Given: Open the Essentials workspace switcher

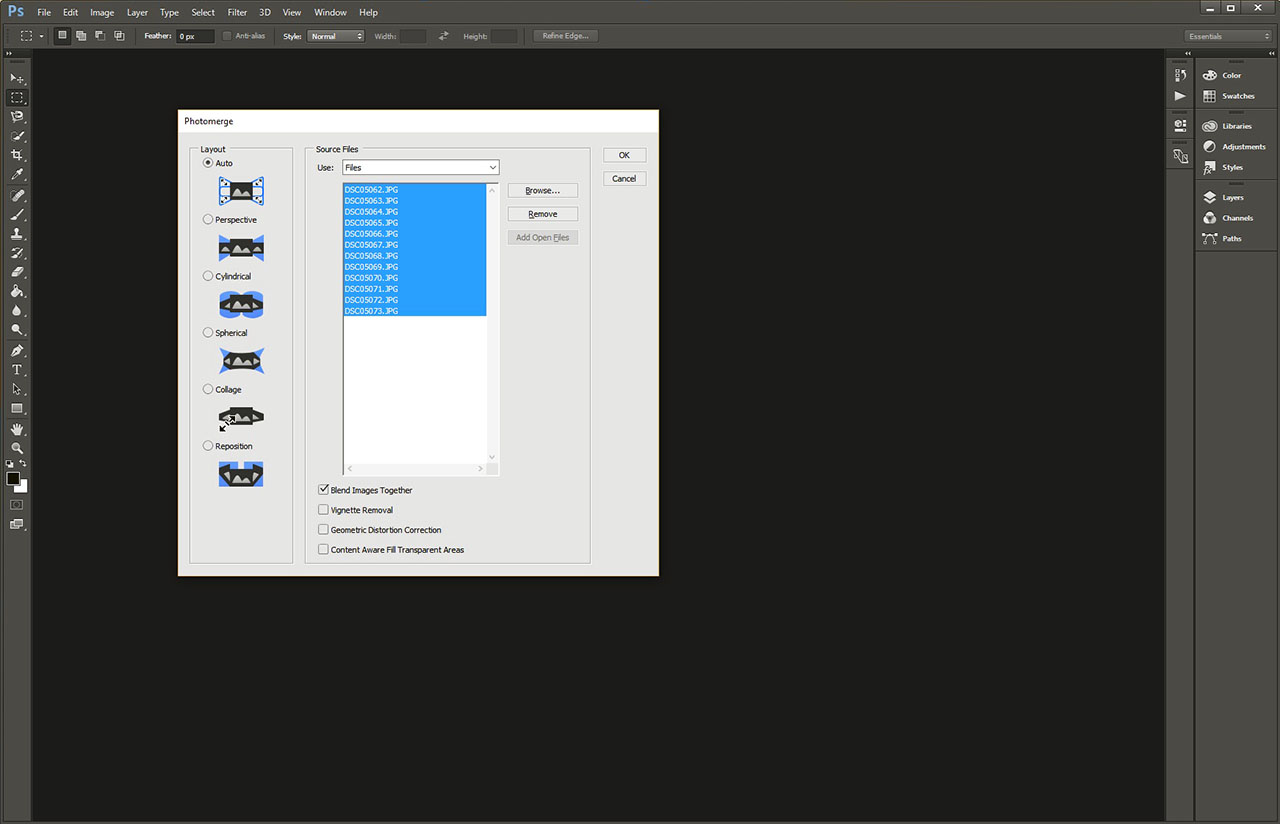Looking at the screenshot, I should (1228, 36).
